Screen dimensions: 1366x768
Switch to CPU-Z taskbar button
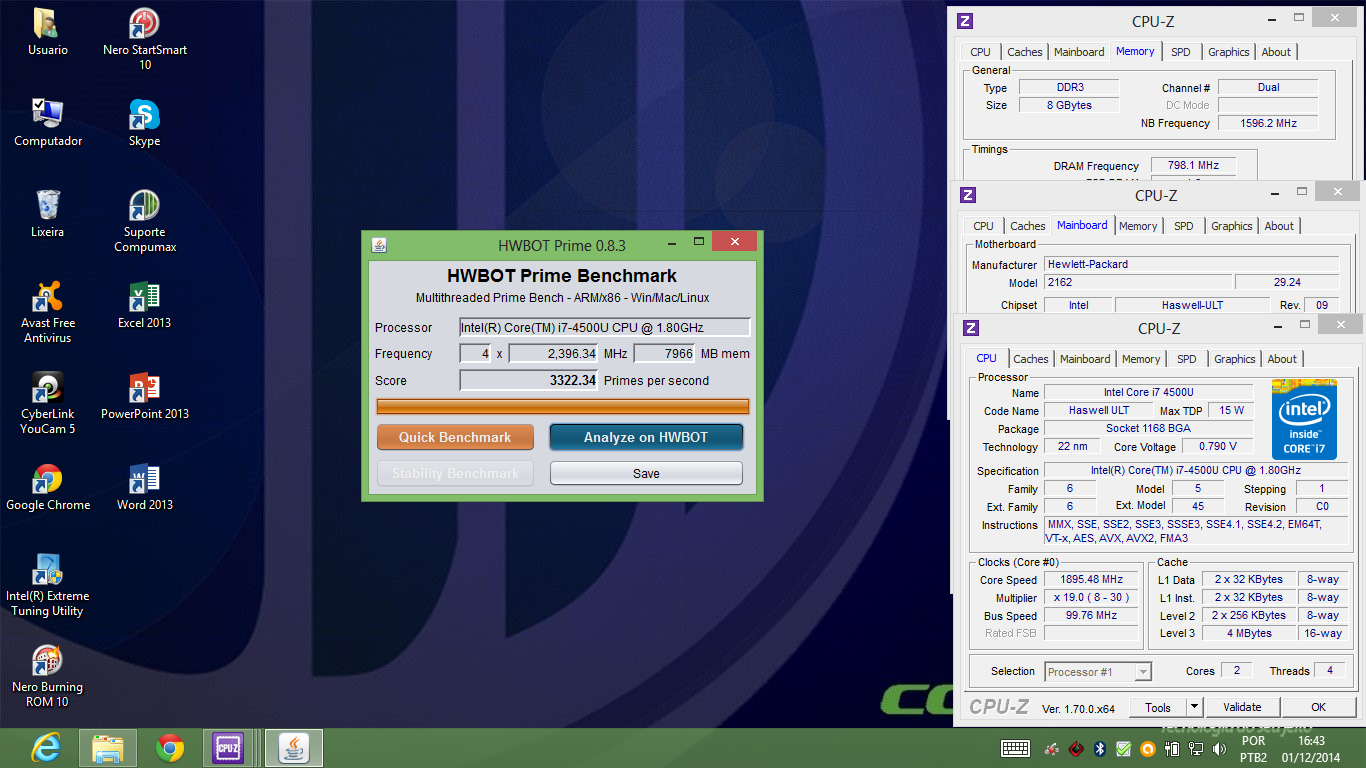pos(228,748)
